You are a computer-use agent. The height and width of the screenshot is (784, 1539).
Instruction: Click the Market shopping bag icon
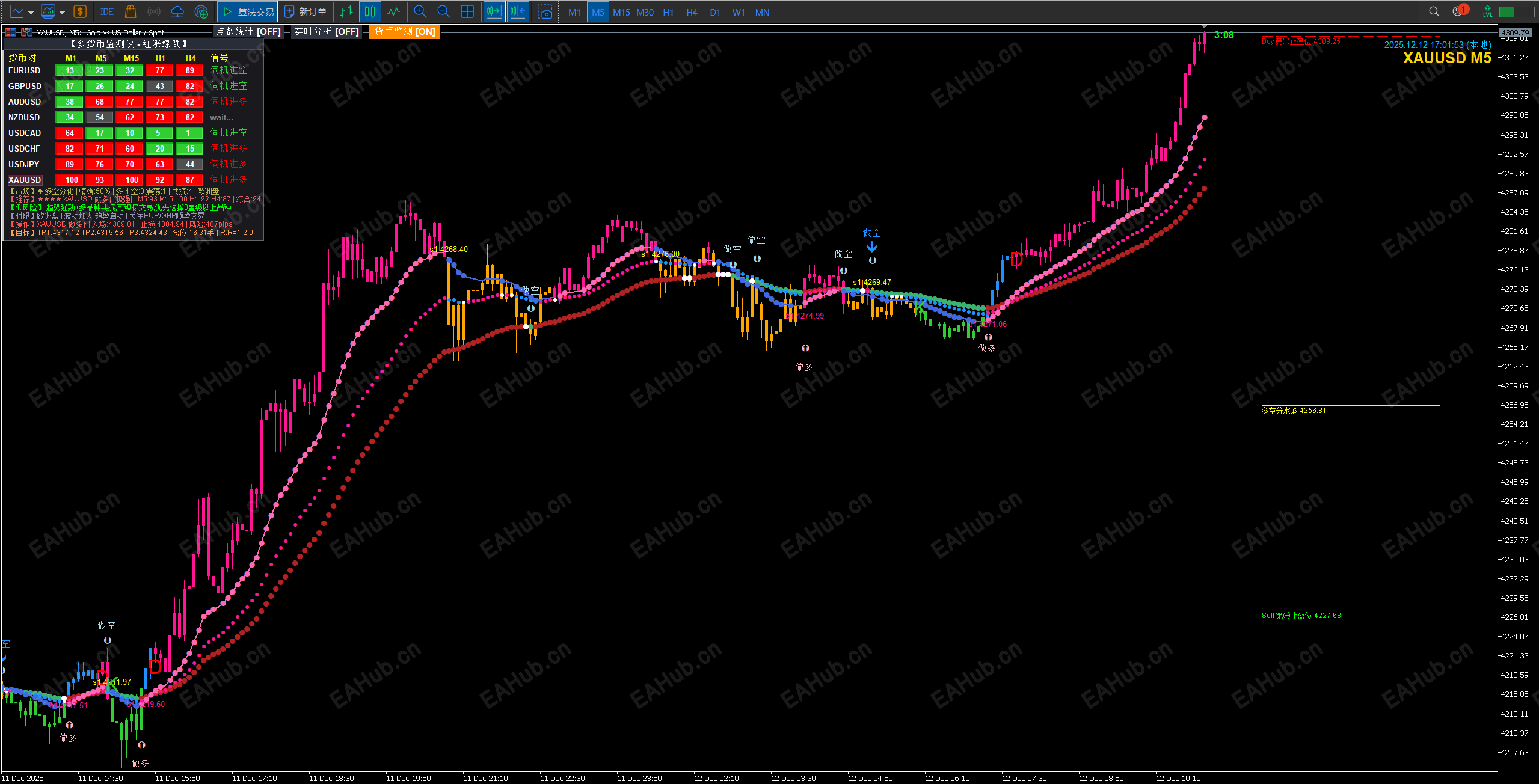pyautogui.click(x=131, y=12)
